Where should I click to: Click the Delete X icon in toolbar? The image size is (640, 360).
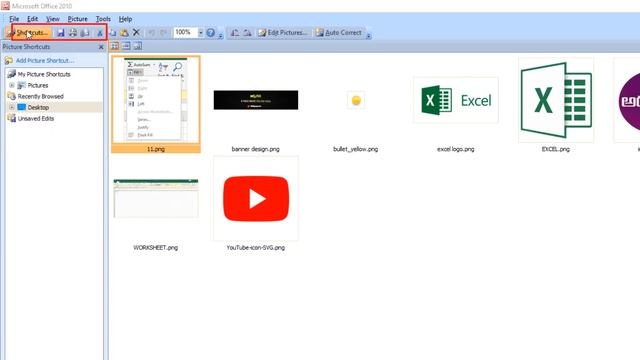coord(136,32)
